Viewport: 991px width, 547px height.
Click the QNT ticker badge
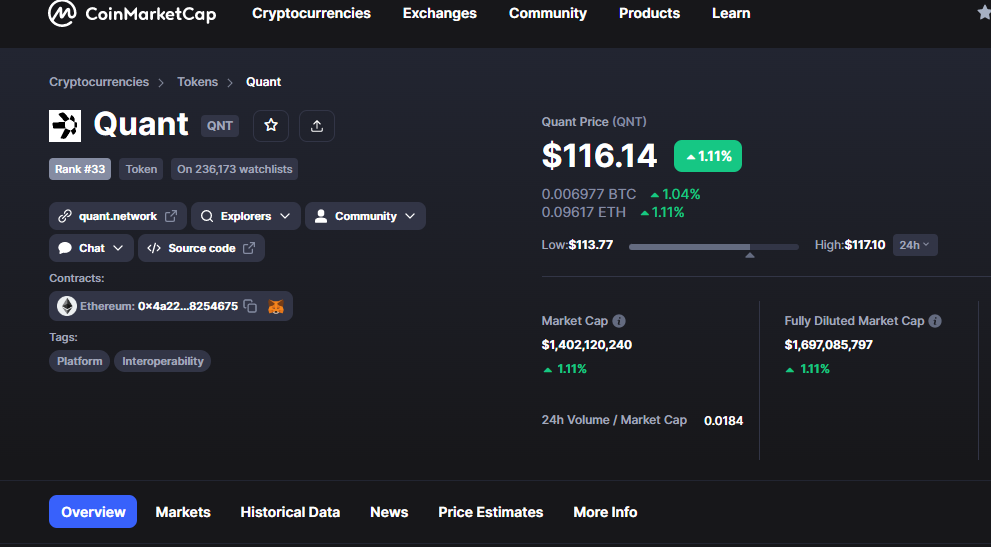coord(220,126)
